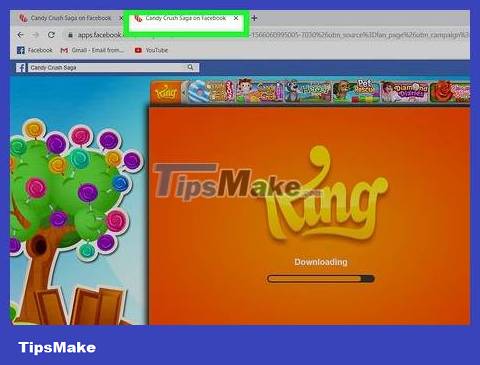Image resolution: width=480 pixels, height=365 pixels.
Task: Open a new browser tab with plus
Action: tap(254, 18)
